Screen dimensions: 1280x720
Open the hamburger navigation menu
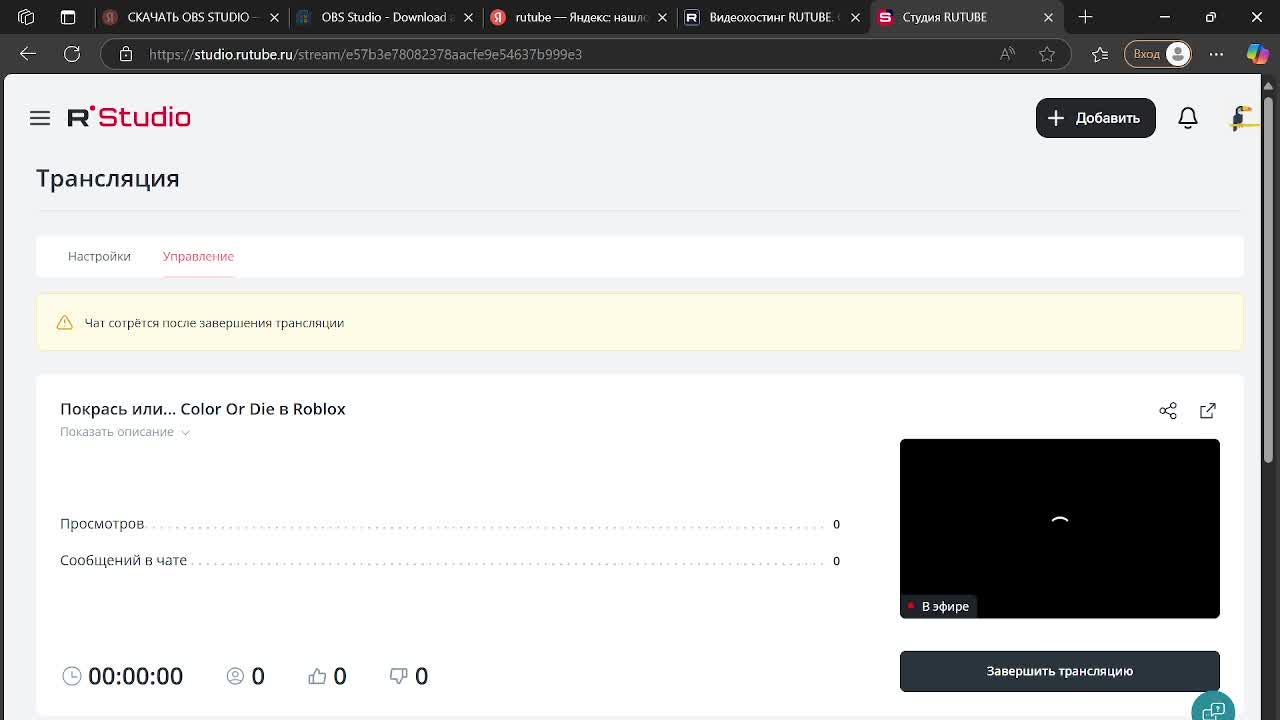point(40,118)
